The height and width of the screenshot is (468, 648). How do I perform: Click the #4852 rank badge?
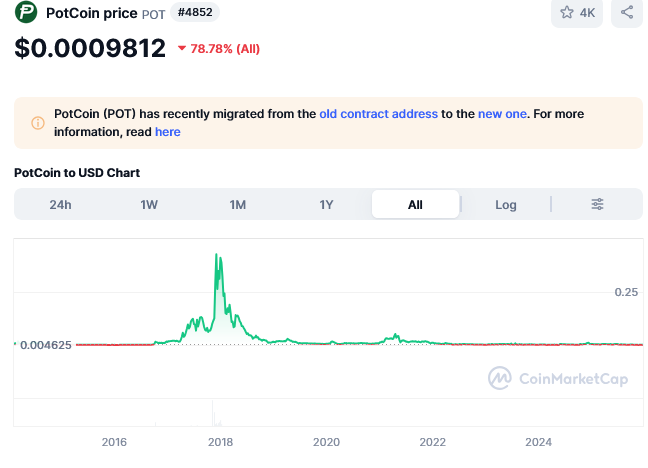[x=195, y=12]
